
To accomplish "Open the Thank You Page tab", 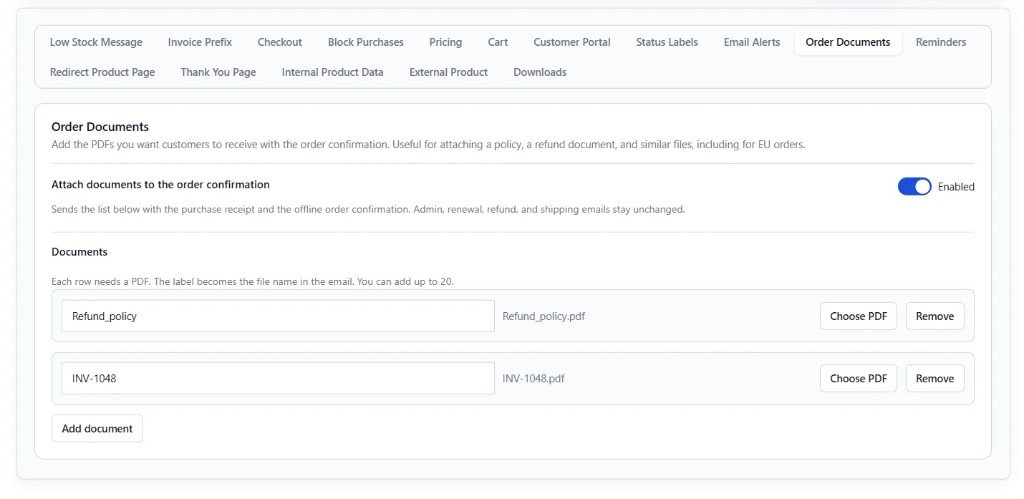I will (x=218, y=72).
